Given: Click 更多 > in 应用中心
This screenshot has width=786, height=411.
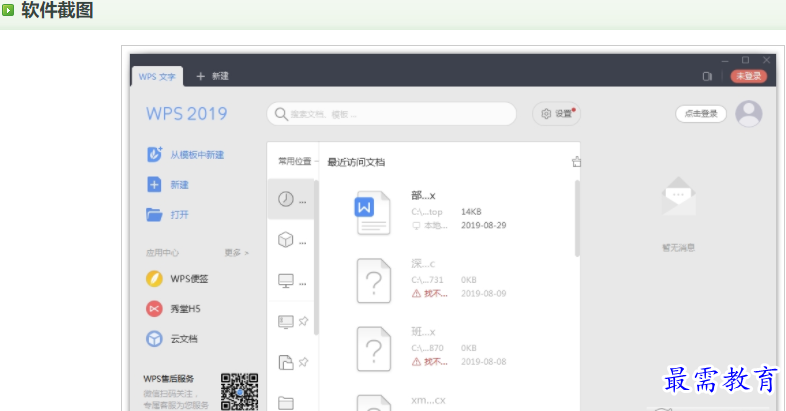Looking at the screenshot, I should coord(237,253).
